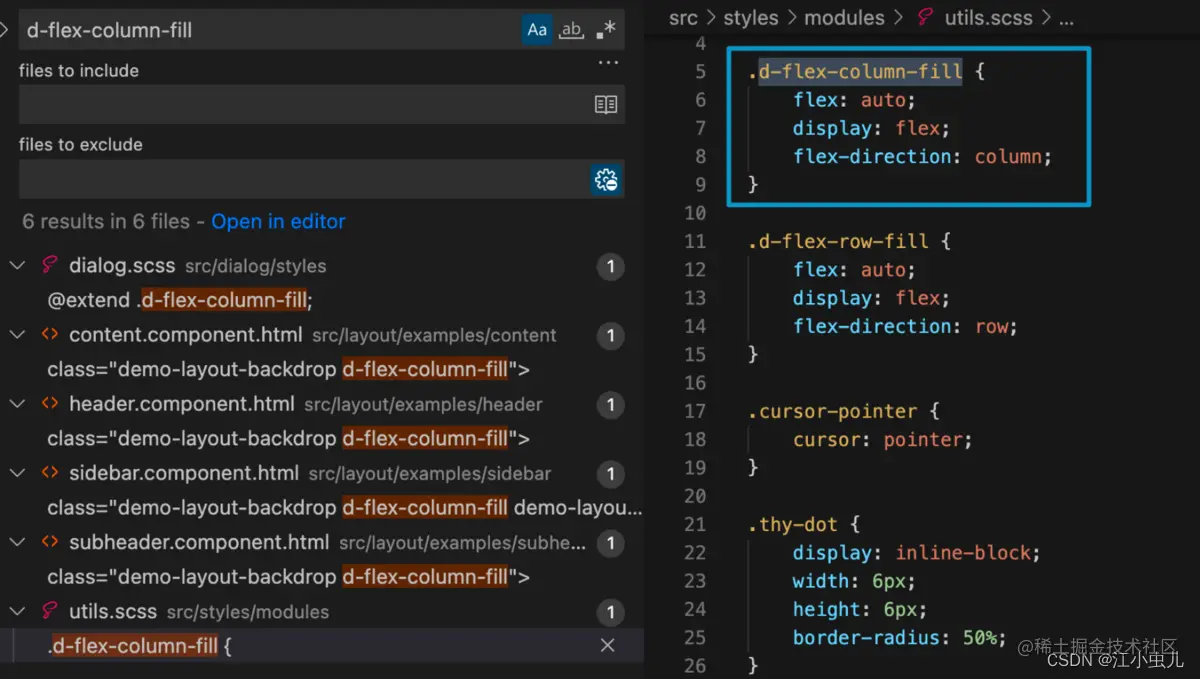This screenshot has width=1200, height=679.
Task: Click the search query input field
Action: point(270,30)
